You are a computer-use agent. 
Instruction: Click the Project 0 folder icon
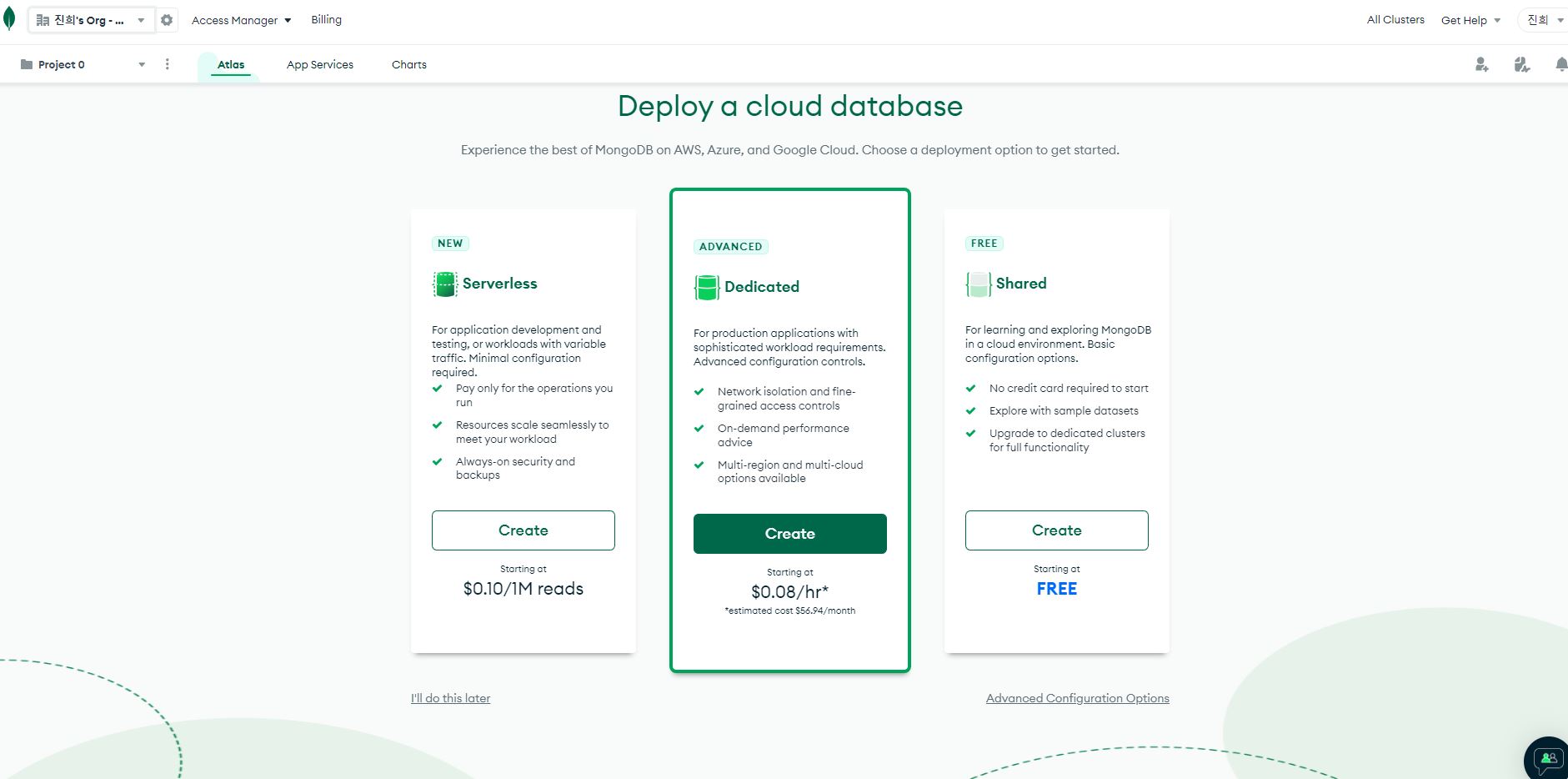point(27,64)
